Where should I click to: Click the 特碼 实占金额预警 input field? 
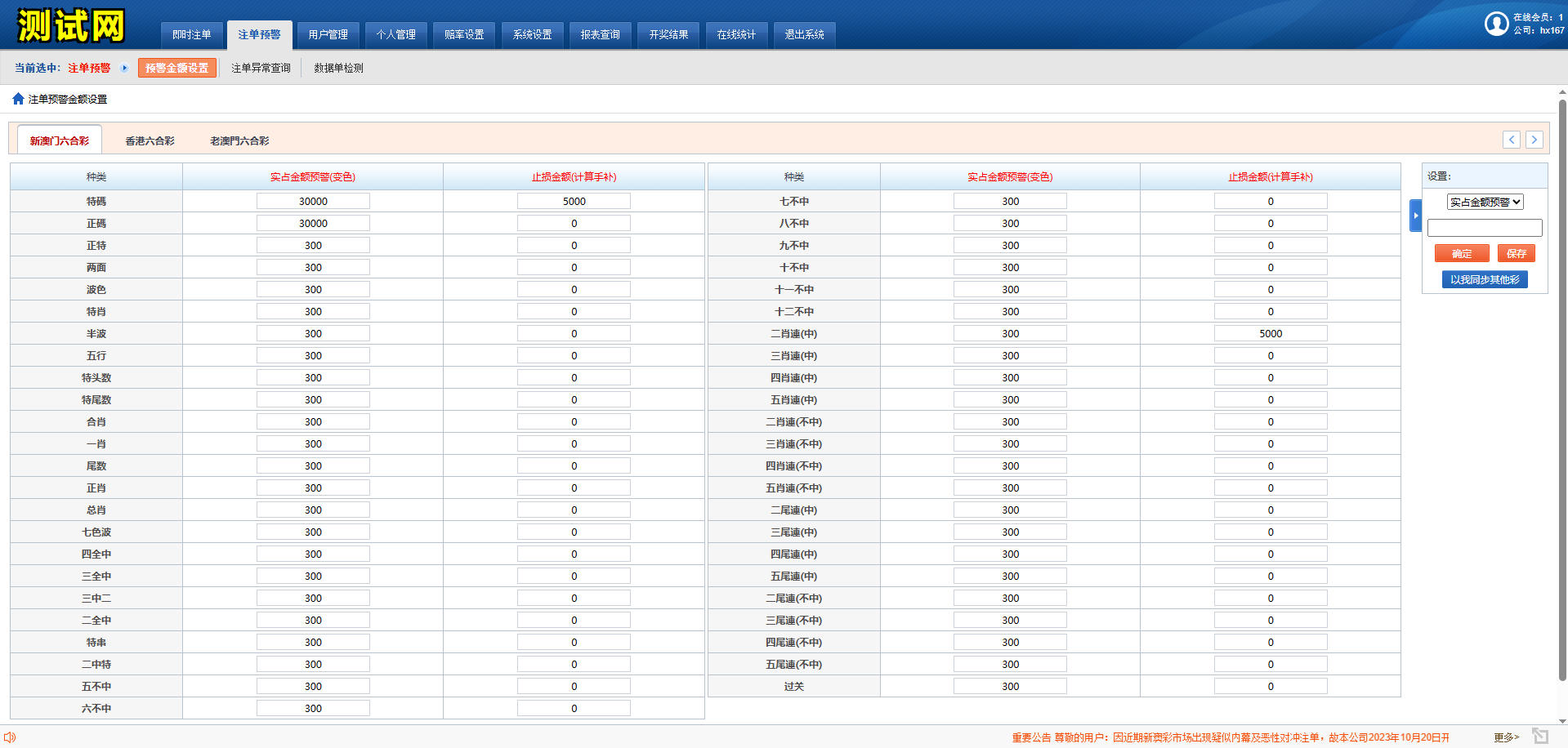pos(313,202)
